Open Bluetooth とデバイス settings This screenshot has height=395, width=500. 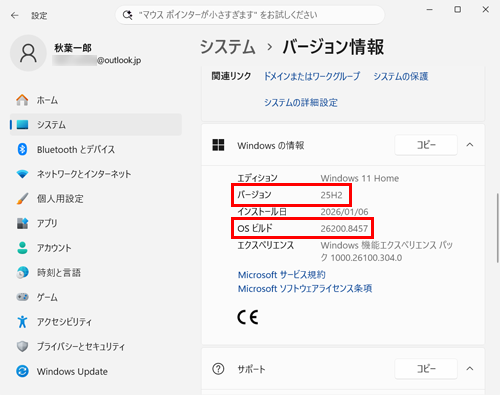96,149
